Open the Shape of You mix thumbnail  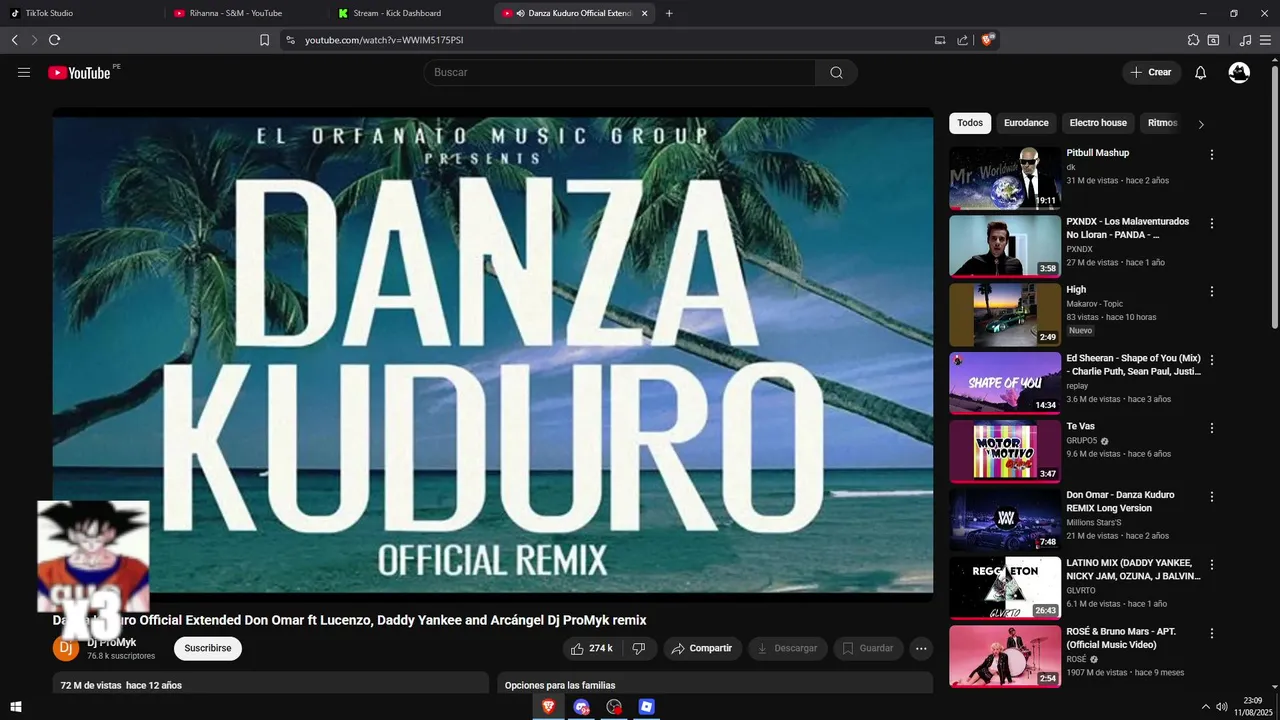1005,383
